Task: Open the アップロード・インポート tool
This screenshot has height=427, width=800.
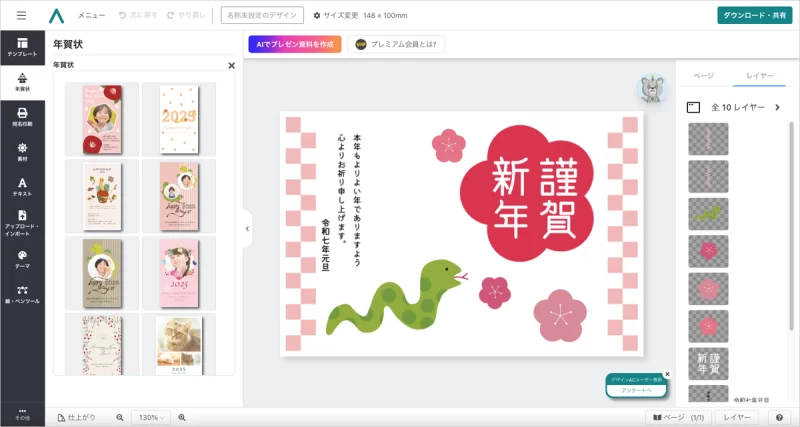Action: 22,221
